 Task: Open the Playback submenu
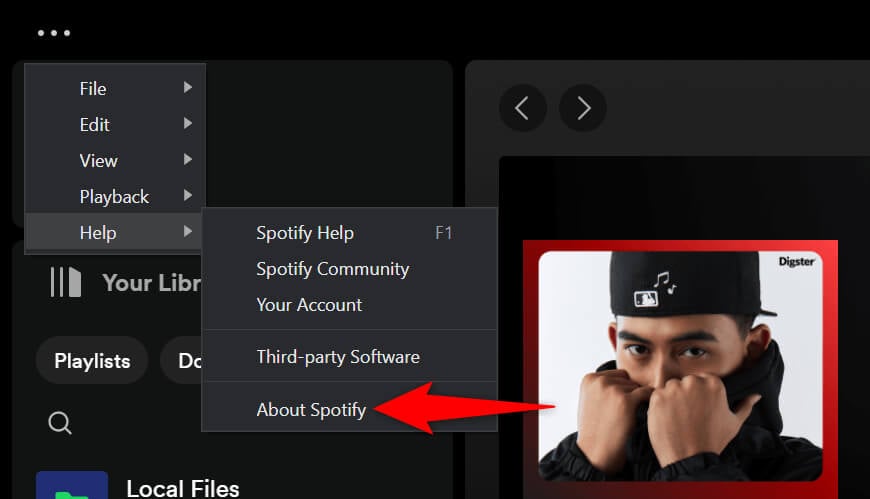click(115, 197)
